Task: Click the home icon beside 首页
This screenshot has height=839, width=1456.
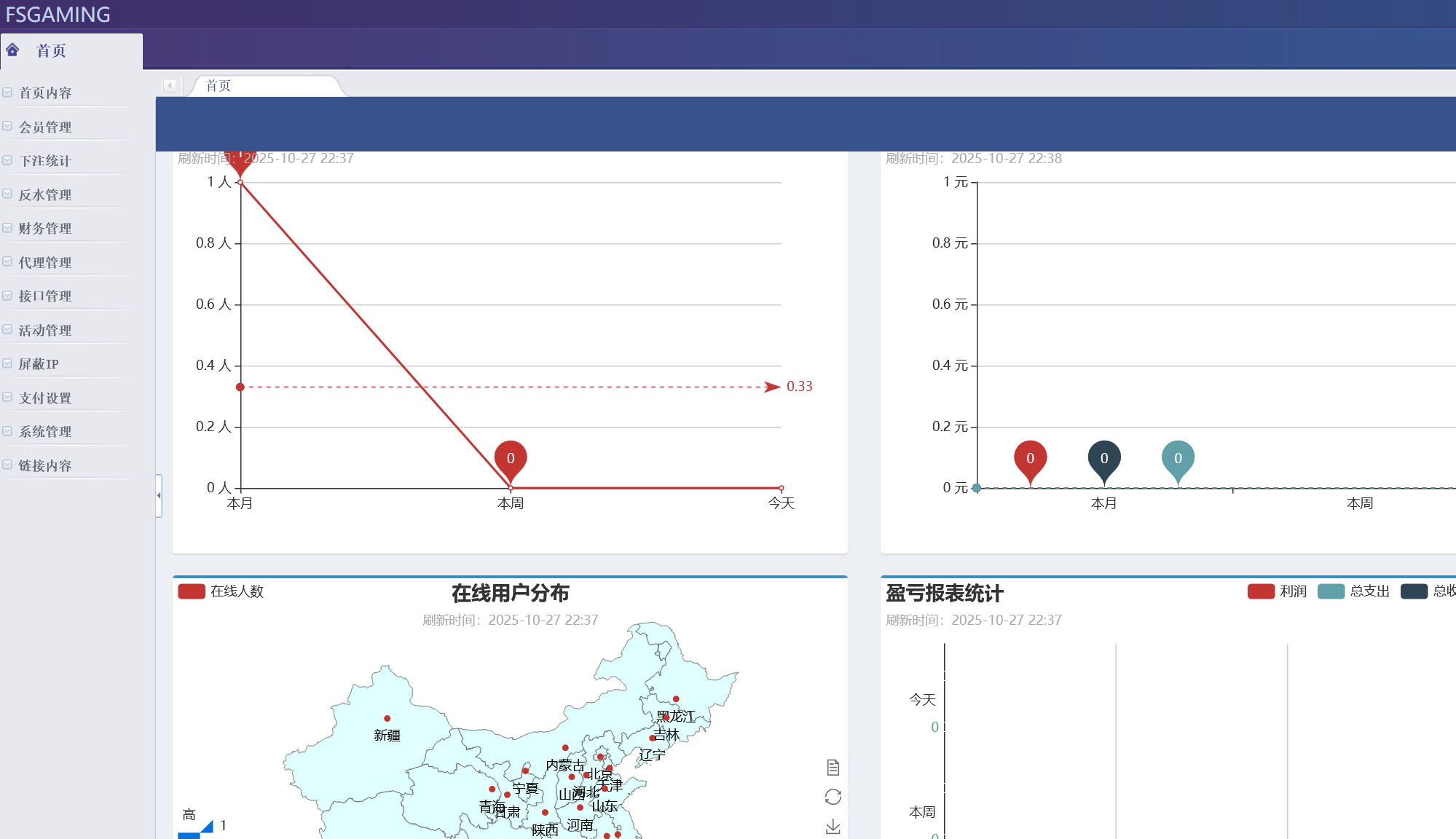Action: 13,50
